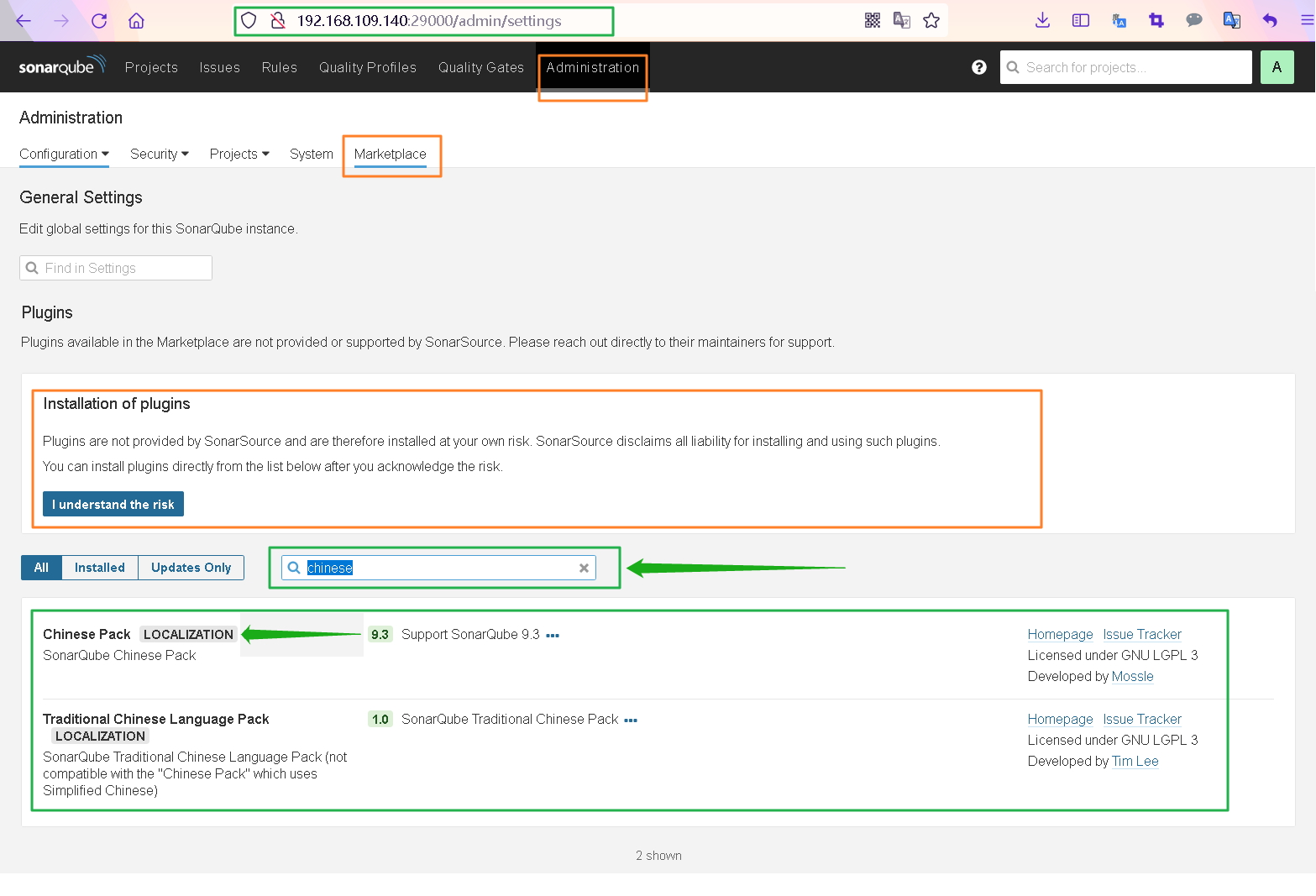Open the Rules top menu
The width and height of the screenshot is (1316, 896).
coord(280,67)
